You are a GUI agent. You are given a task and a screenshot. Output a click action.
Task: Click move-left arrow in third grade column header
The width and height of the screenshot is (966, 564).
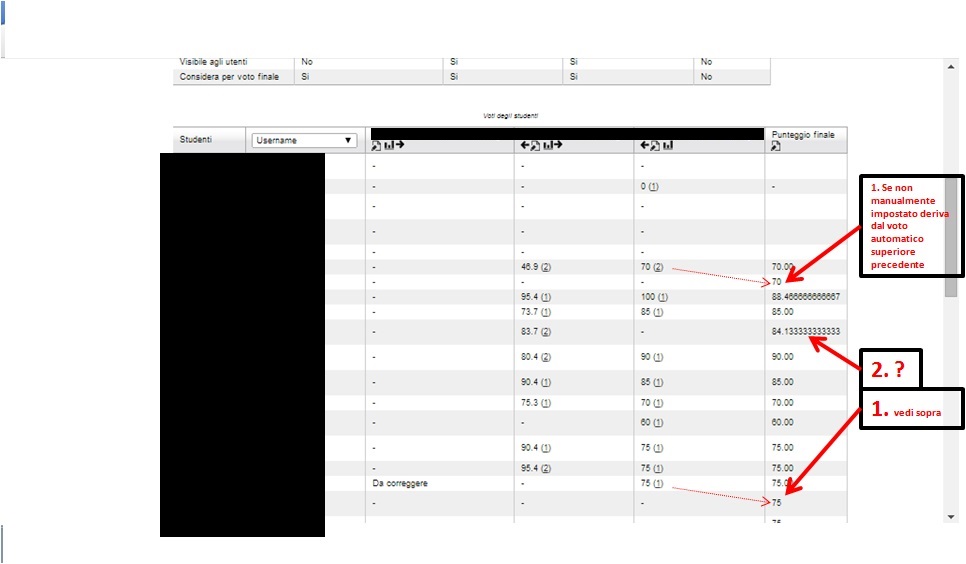click(x=645, y=146)
